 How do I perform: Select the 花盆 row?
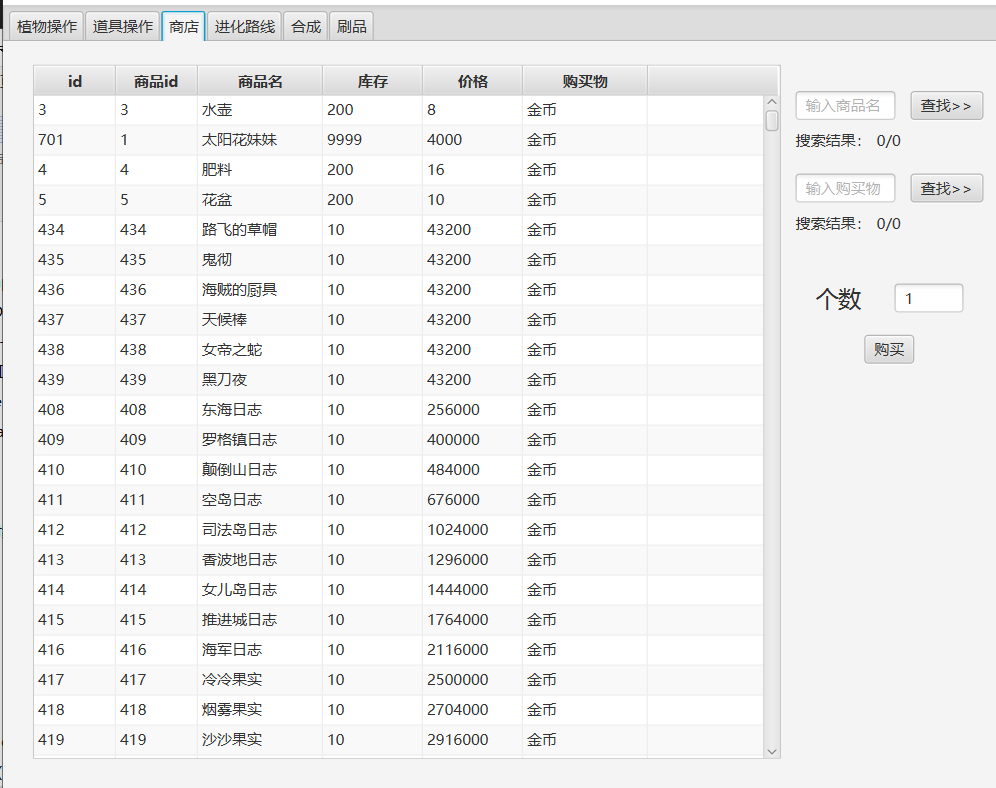[x=398, y=199]
